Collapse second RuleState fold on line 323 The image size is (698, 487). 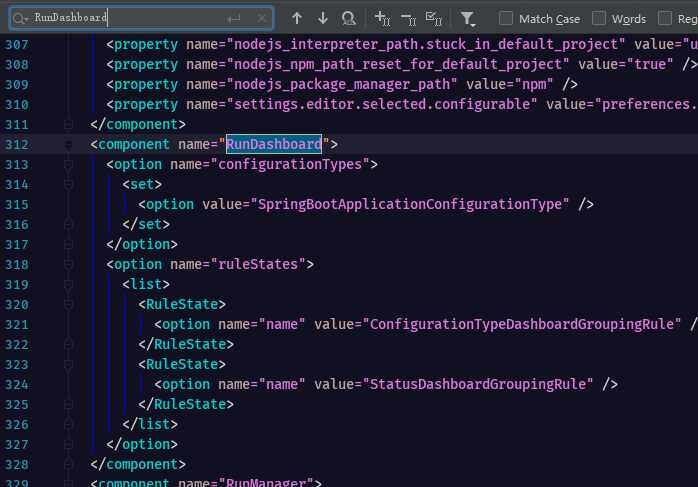(68, 365)
